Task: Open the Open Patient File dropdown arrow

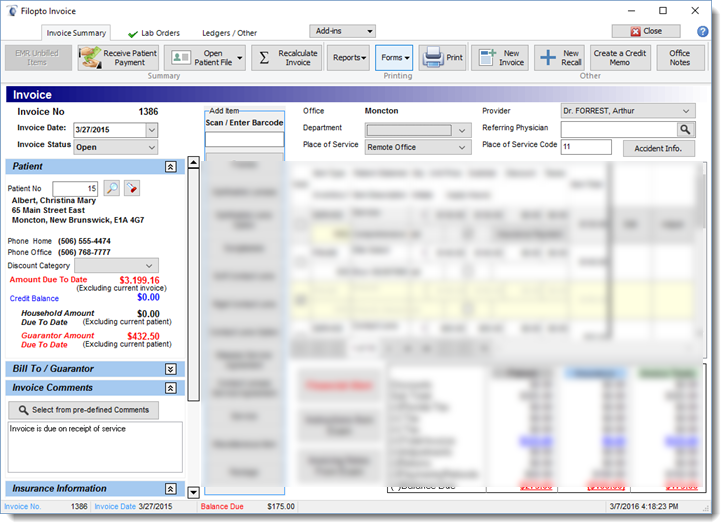Action: (x=240, y=58)
